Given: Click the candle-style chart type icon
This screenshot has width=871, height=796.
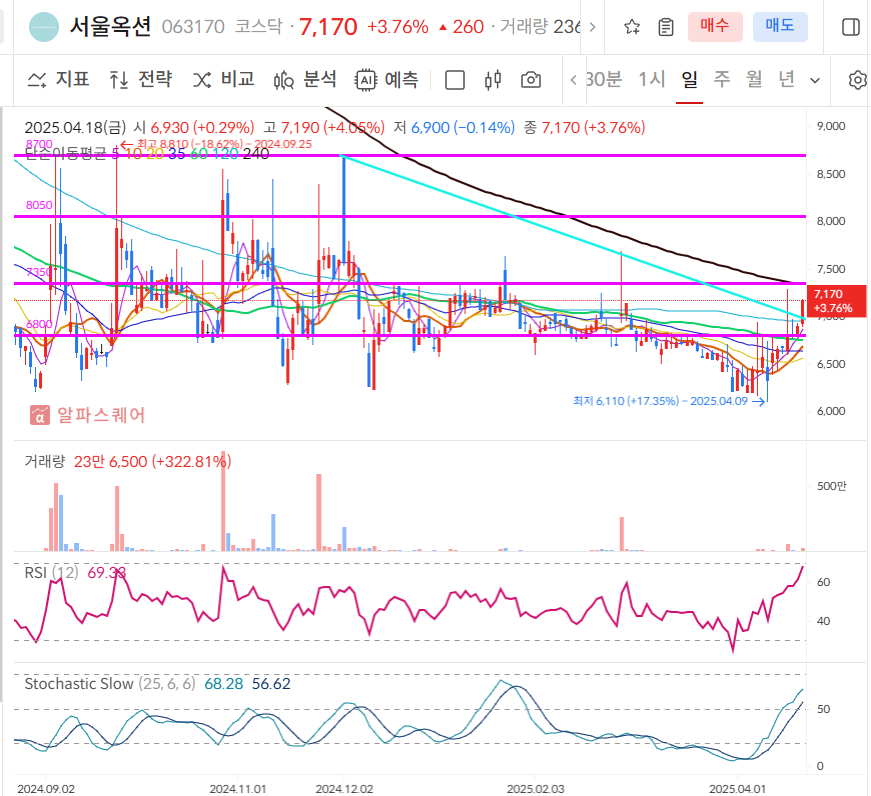Looking at the screenshot, I should [x=492, y=79].
